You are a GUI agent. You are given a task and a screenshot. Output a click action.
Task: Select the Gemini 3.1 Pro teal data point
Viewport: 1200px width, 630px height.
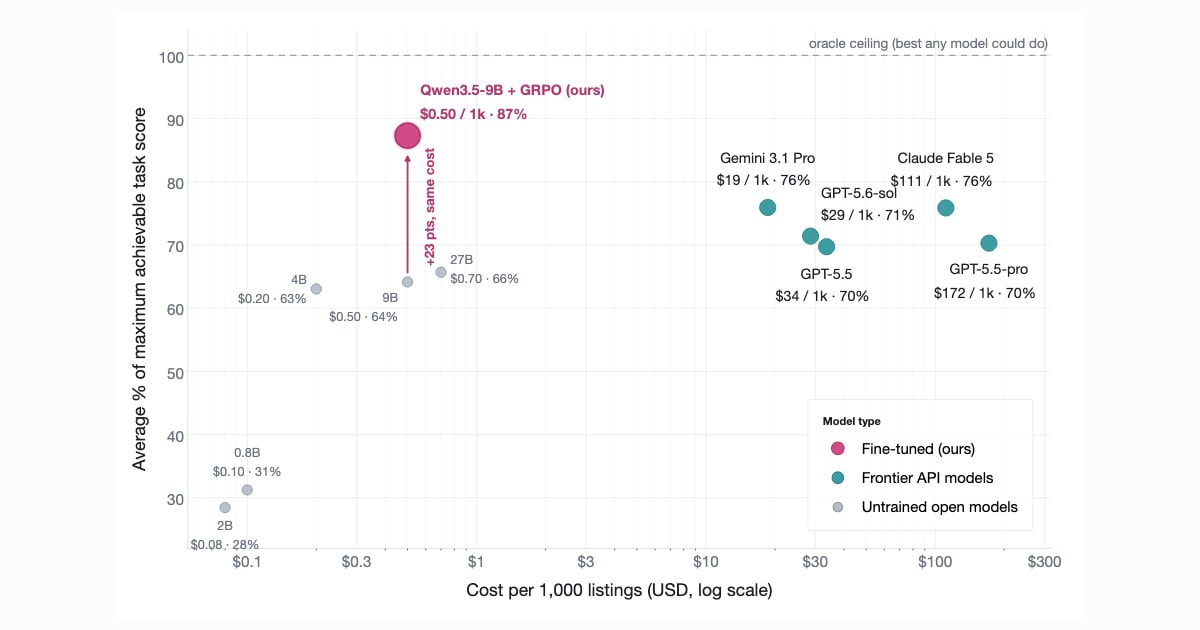(768, 207)
